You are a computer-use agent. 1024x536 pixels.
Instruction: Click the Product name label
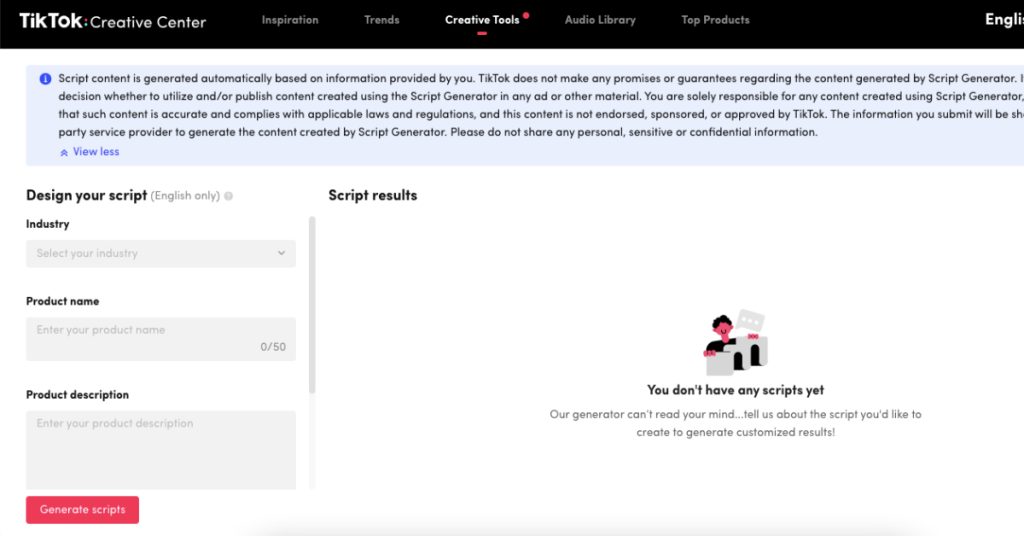[63, 301]
